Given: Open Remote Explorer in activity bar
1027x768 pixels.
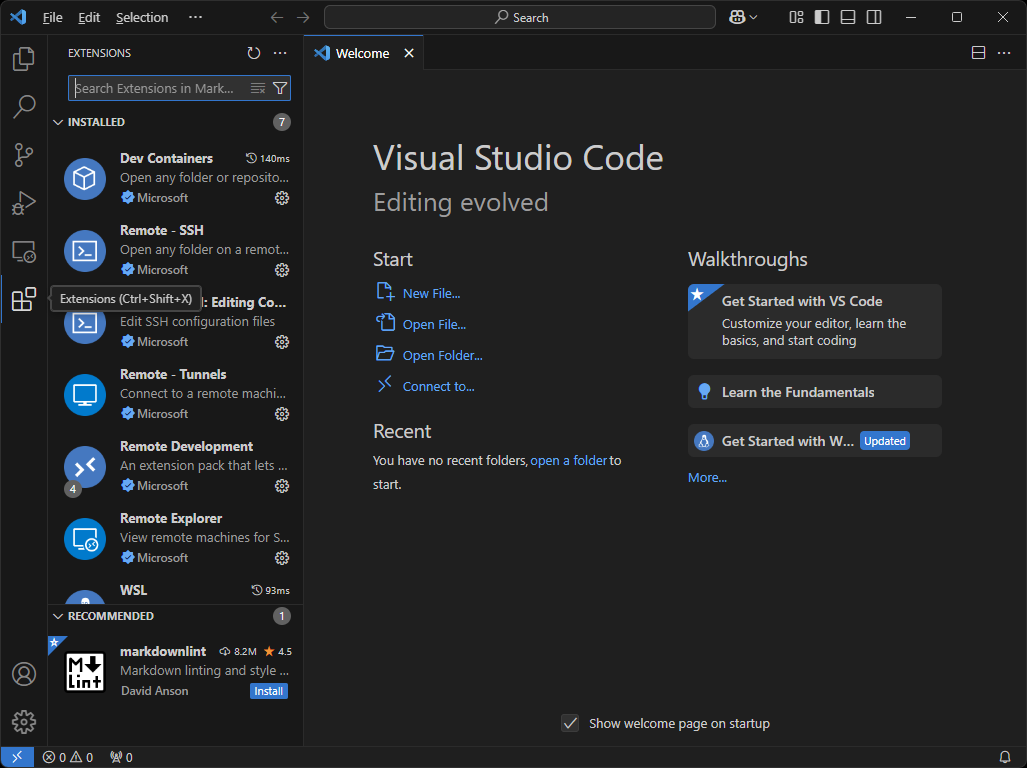Looking at the screenshot, I should tap(24, 252).
